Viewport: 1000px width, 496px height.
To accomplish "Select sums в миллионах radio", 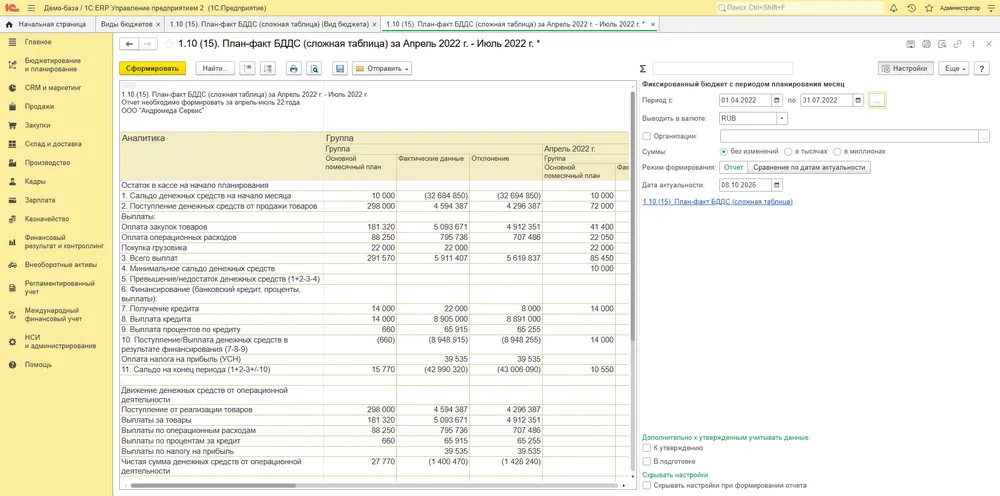I will [837, 152].
